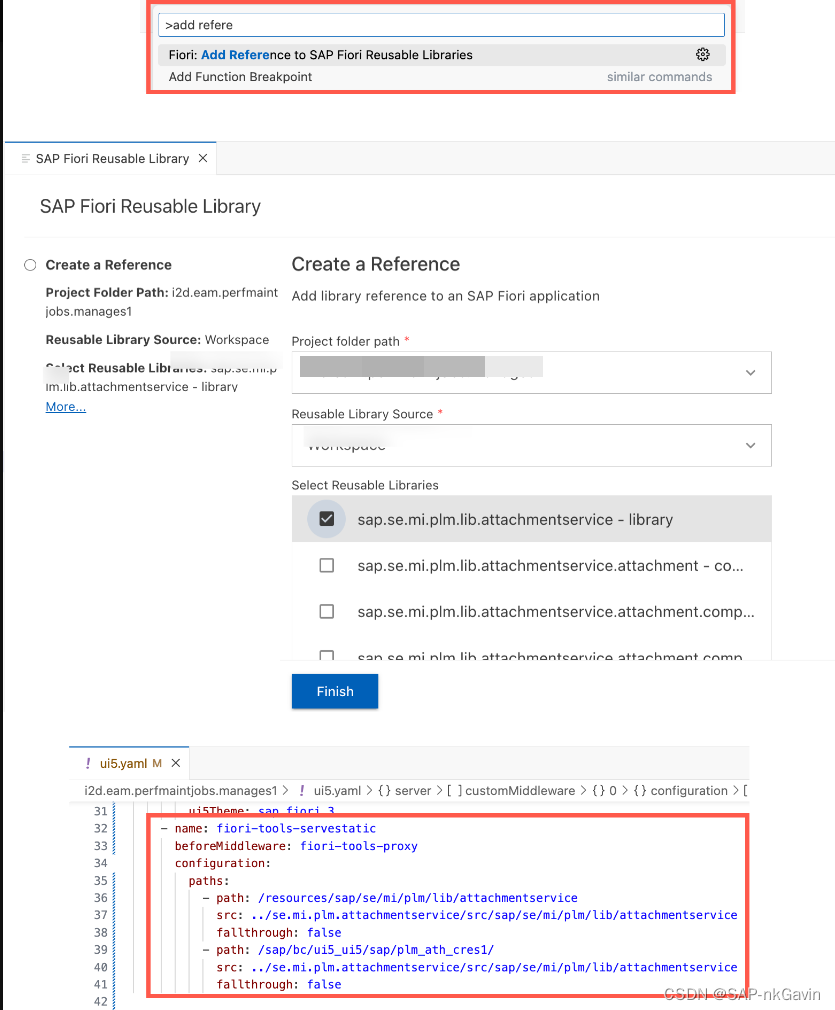Image resolution: width=835 pixels, height=1010 pixels.
Task: Open settings gear on Add Reference command
Action: [x=702, y=54]
